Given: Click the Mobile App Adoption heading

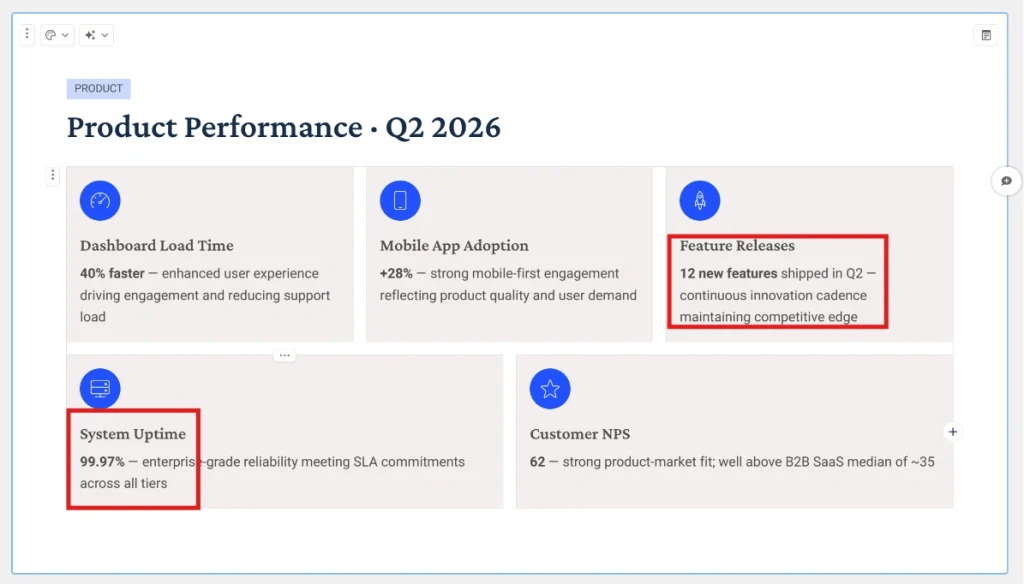Looking at the screenshot, I should click(x=455, y=246).
